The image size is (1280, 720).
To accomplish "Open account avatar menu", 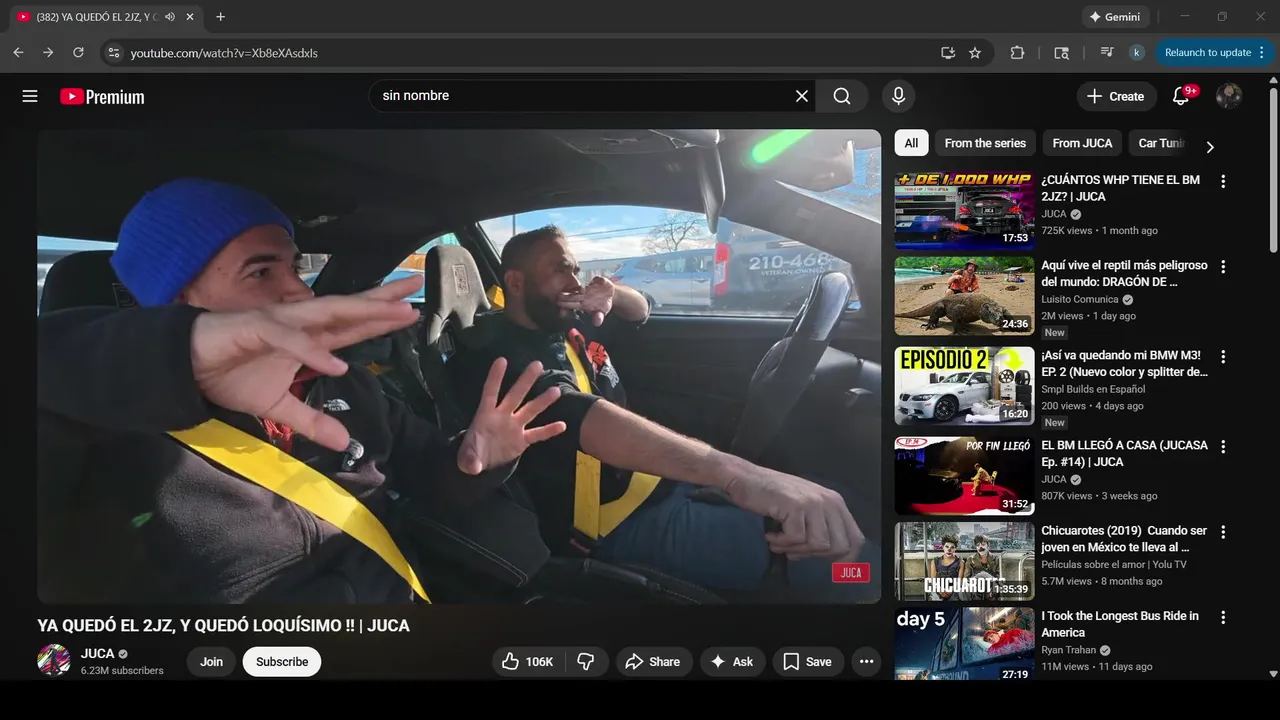I will click(x=1229, y=96).
